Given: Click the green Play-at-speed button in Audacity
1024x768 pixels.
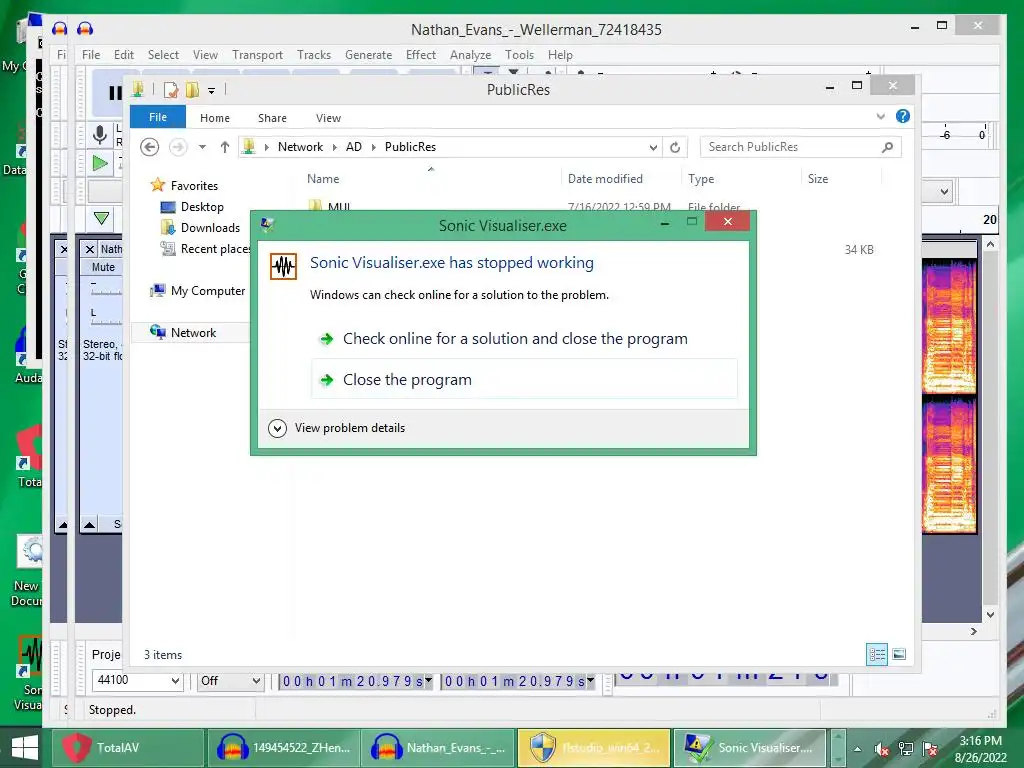Looking at the screenshot, I should (100, 163).
